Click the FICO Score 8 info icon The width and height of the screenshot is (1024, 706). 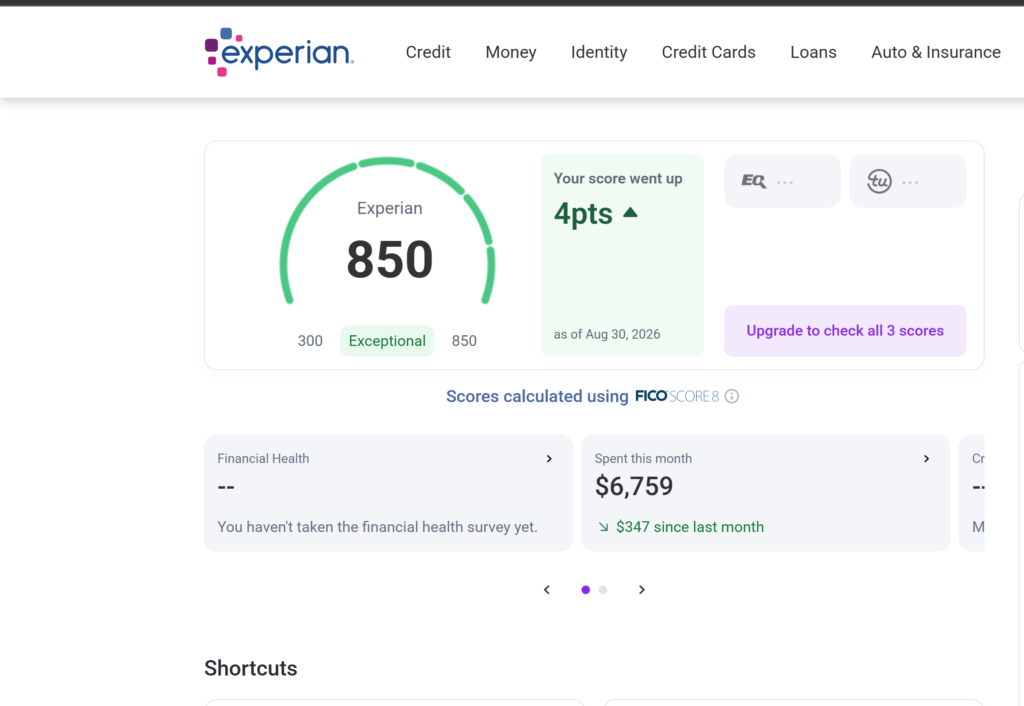(x=731, y=396)
